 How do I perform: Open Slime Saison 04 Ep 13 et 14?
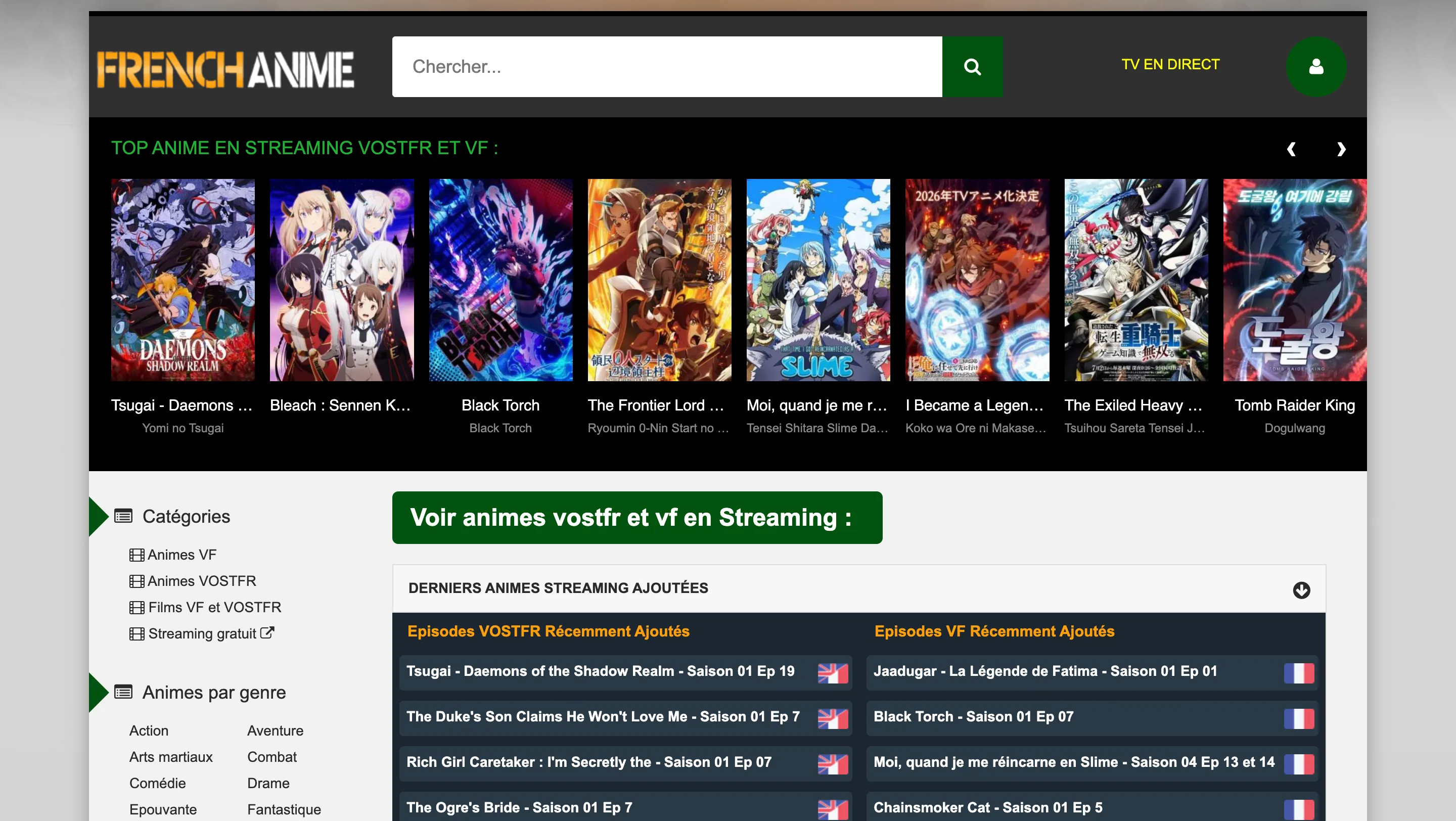point(1092,763)
